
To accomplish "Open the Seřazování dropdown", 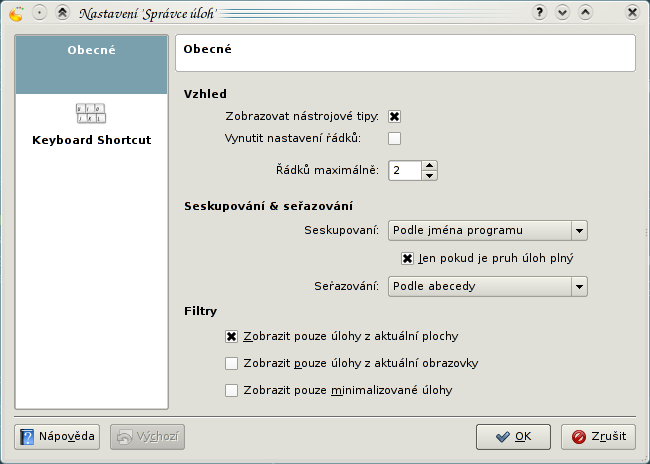I will point(488,287).
